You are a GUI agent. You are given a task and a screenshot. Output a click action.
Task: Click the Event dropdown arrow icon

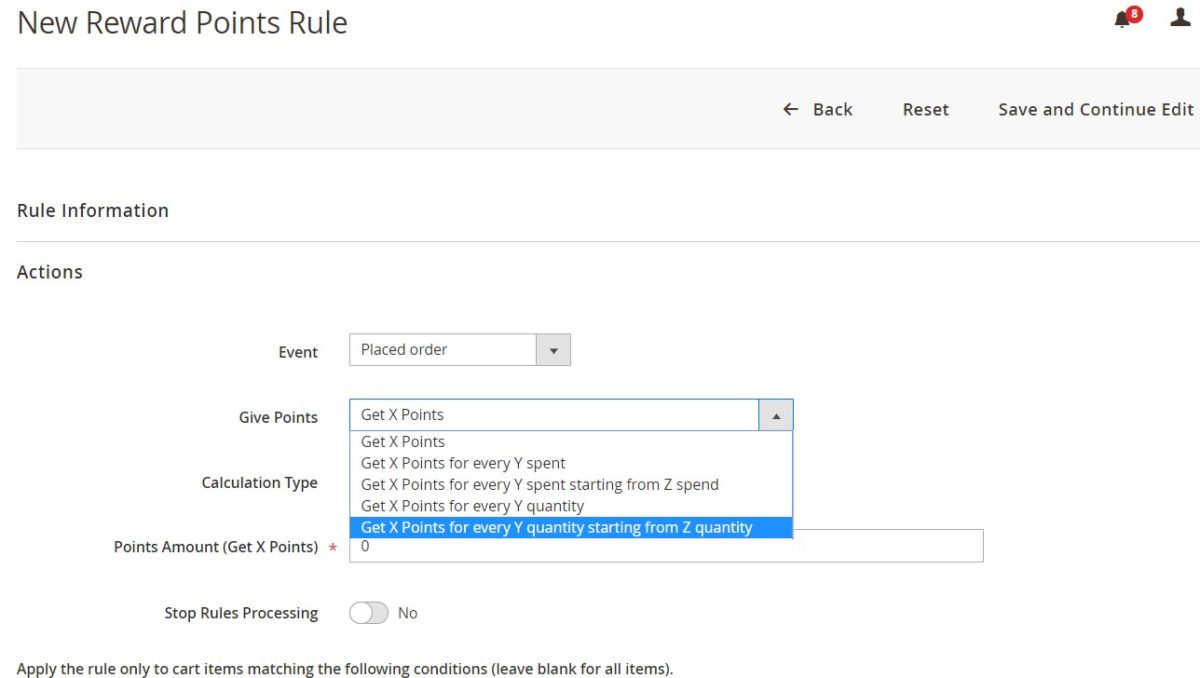coord(553,349)
